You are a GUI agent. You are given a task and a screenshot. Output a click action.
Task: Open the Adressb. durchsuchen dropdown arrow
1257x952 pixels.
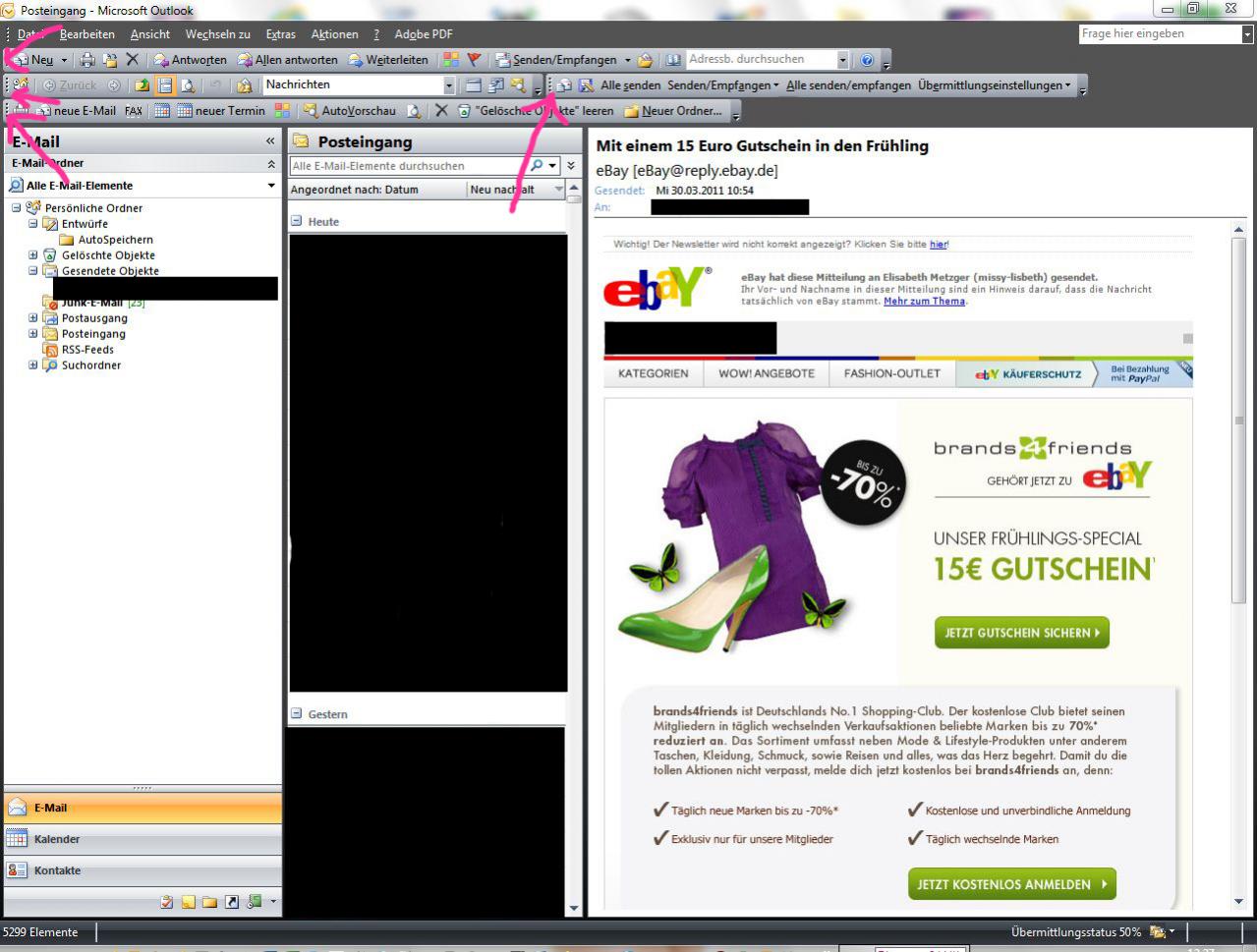(x=842, y=60)
